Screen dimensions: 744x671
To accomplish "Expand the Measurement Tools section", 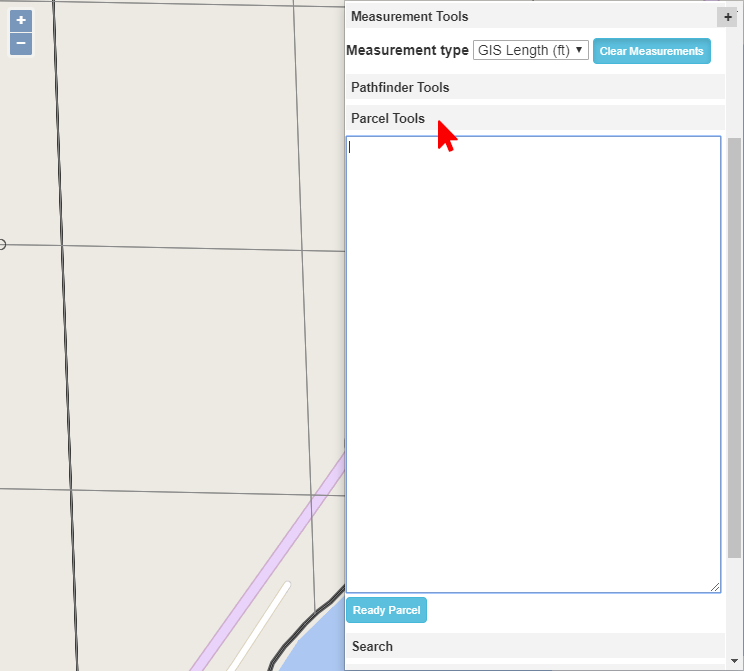I will point(410,17).
